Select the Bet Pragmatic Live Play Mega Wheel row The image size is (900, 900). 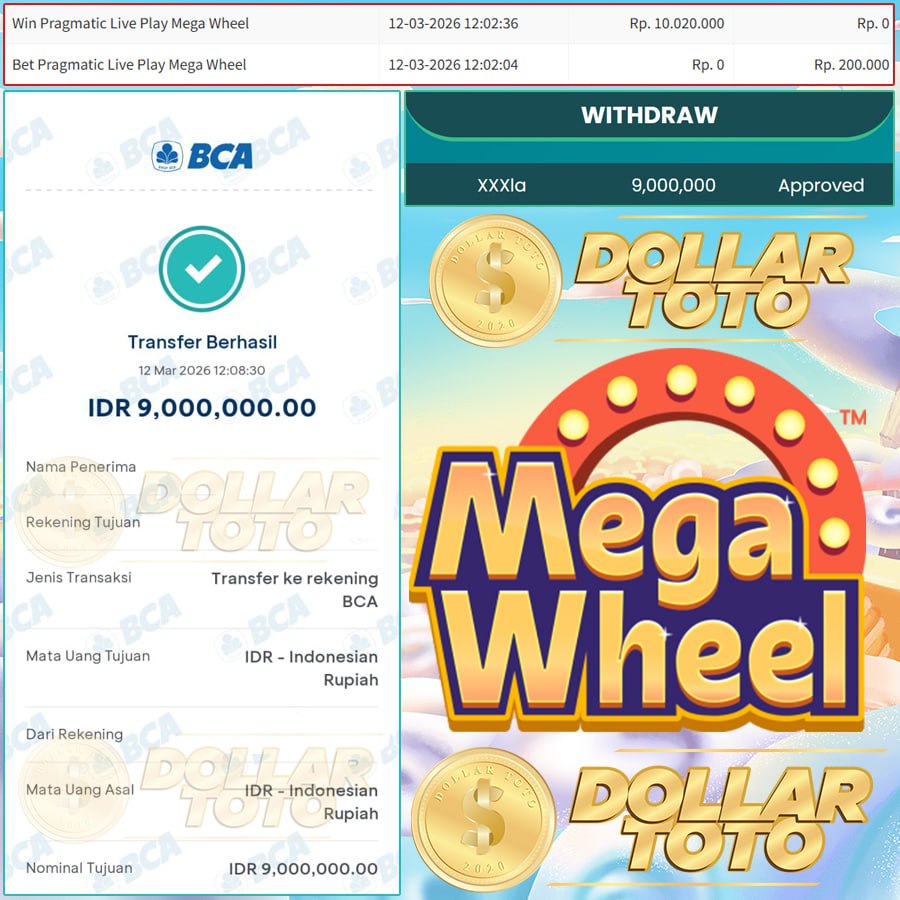[449, 64]
